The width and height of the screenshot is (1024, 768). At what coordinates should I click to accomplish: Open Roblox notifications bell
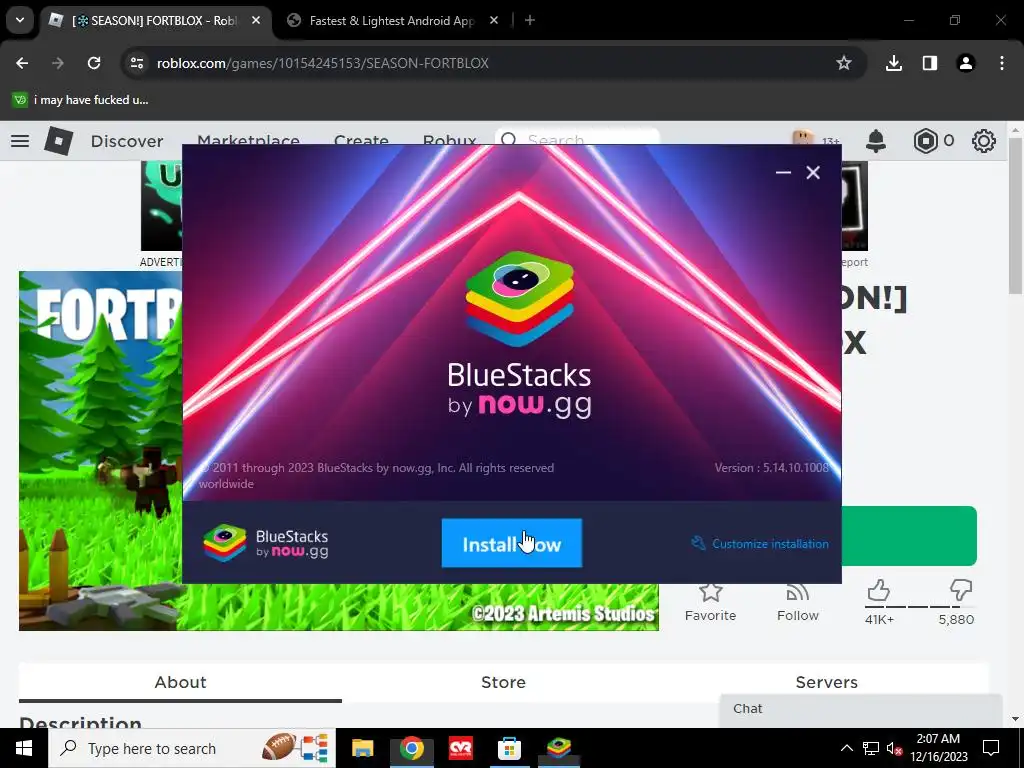click(x=876, y=141)
